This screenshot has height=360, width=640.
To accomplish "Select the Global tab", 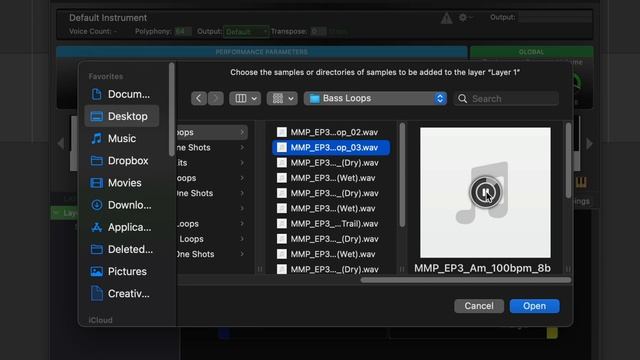I will 531,52.
